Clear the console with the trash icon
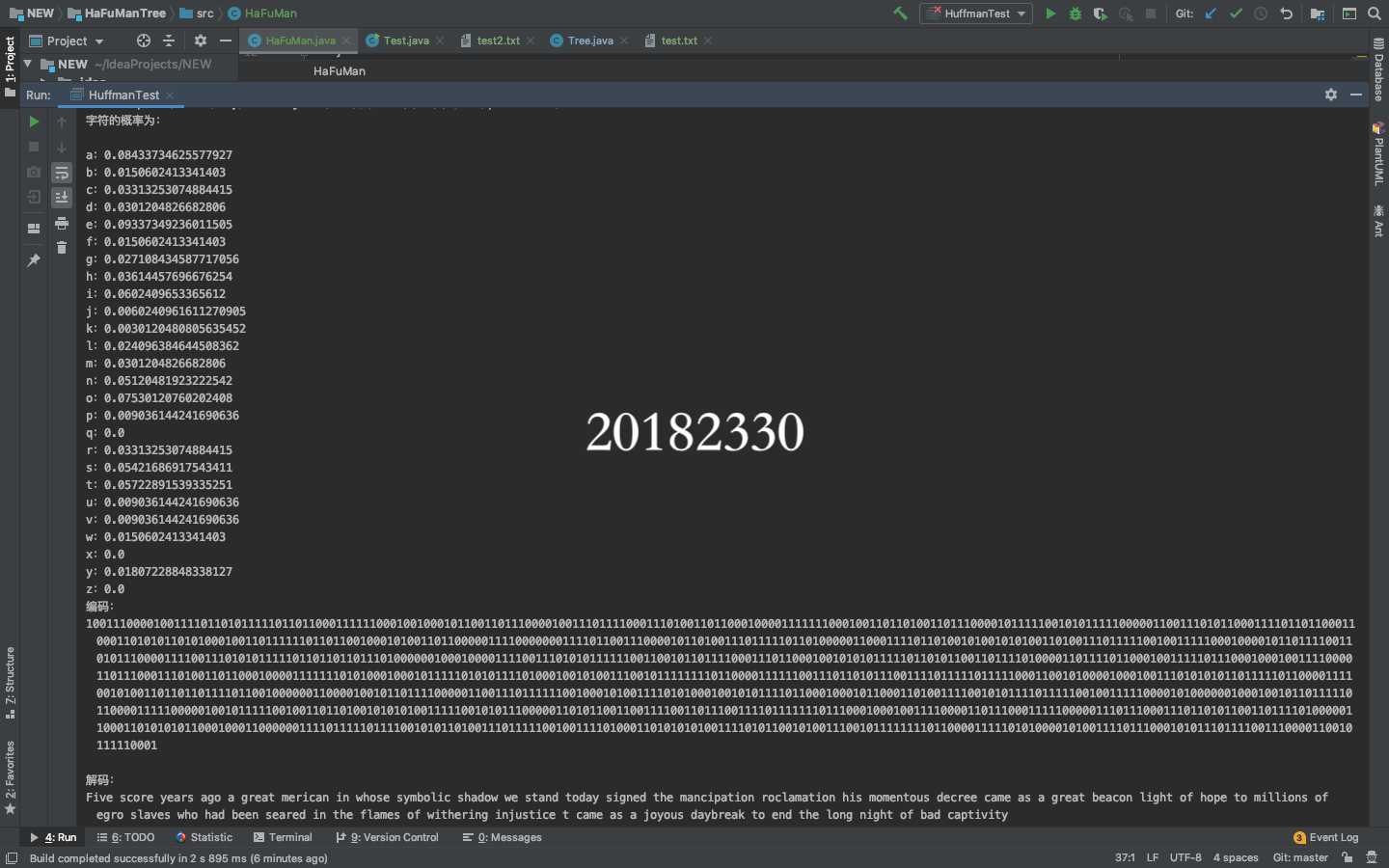The image size is (1389, 868). pyautogui.click(x=62, y=248)
